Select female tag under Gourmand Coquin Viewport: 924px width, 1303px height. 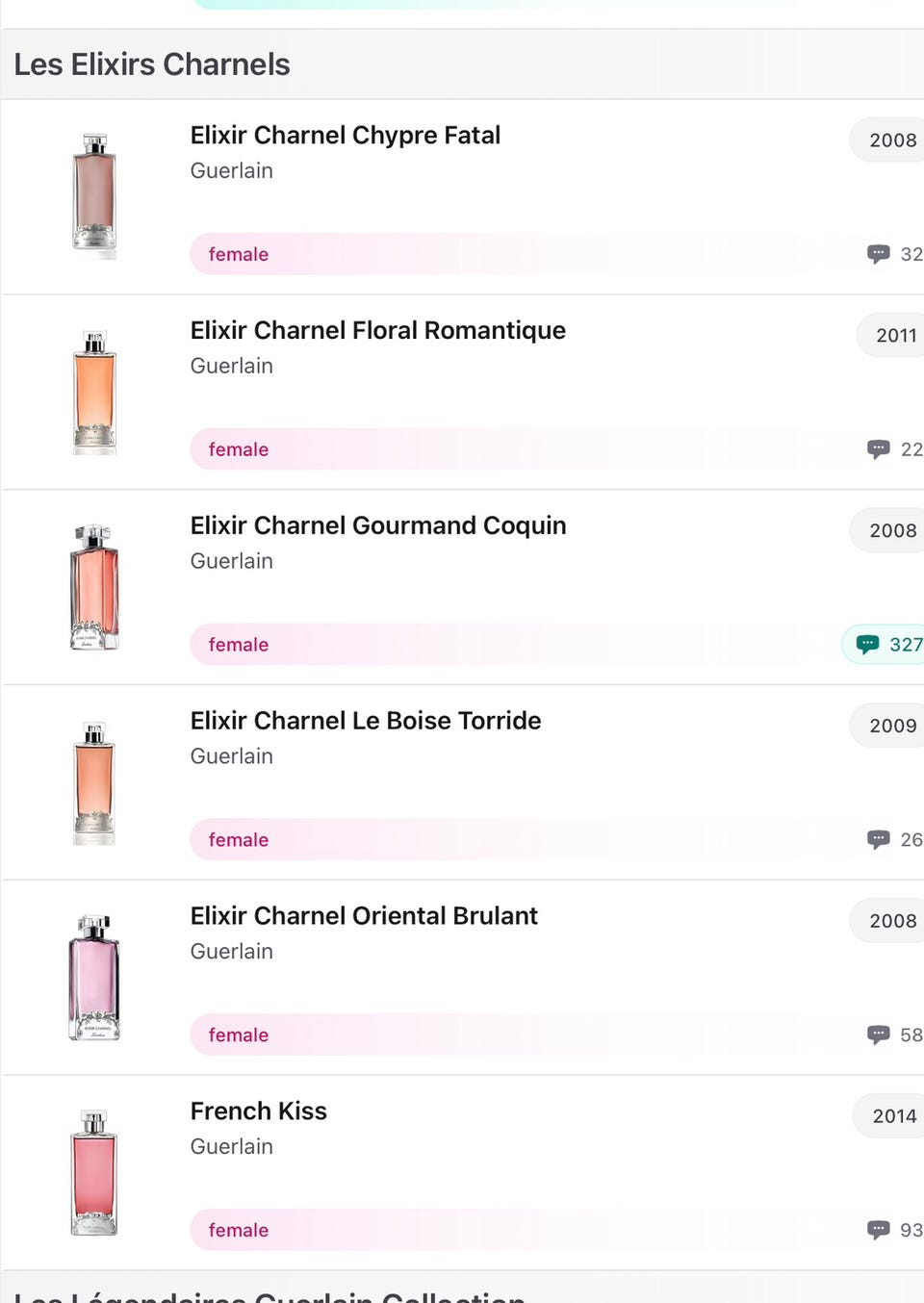(238, 645)
